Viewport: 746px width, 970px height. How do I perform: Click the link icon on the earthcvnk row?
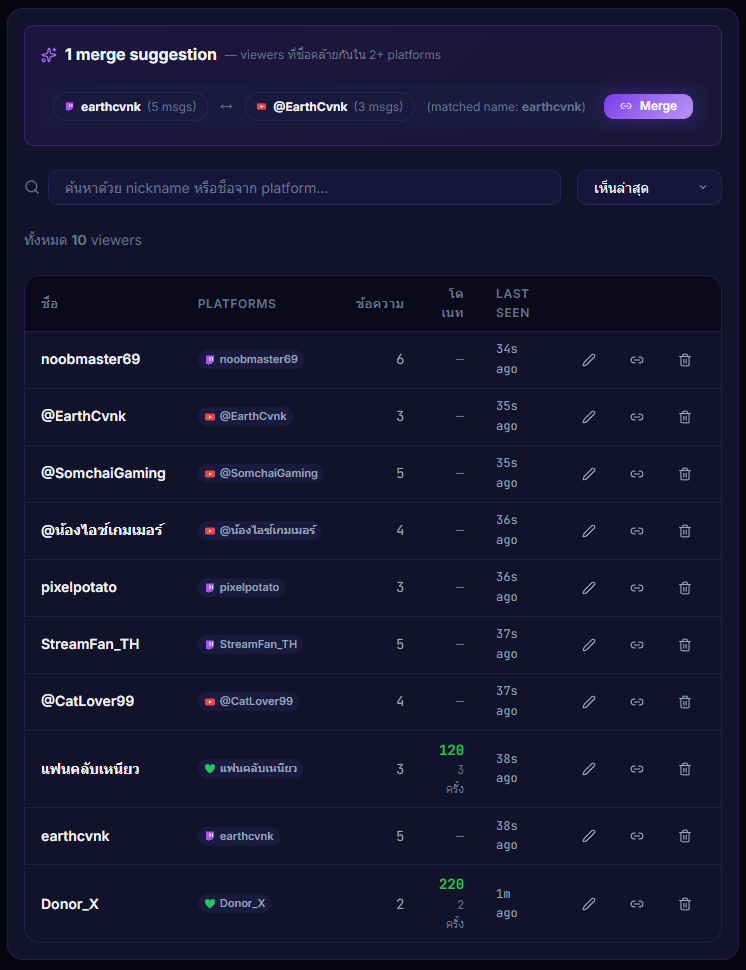(637, 836)
